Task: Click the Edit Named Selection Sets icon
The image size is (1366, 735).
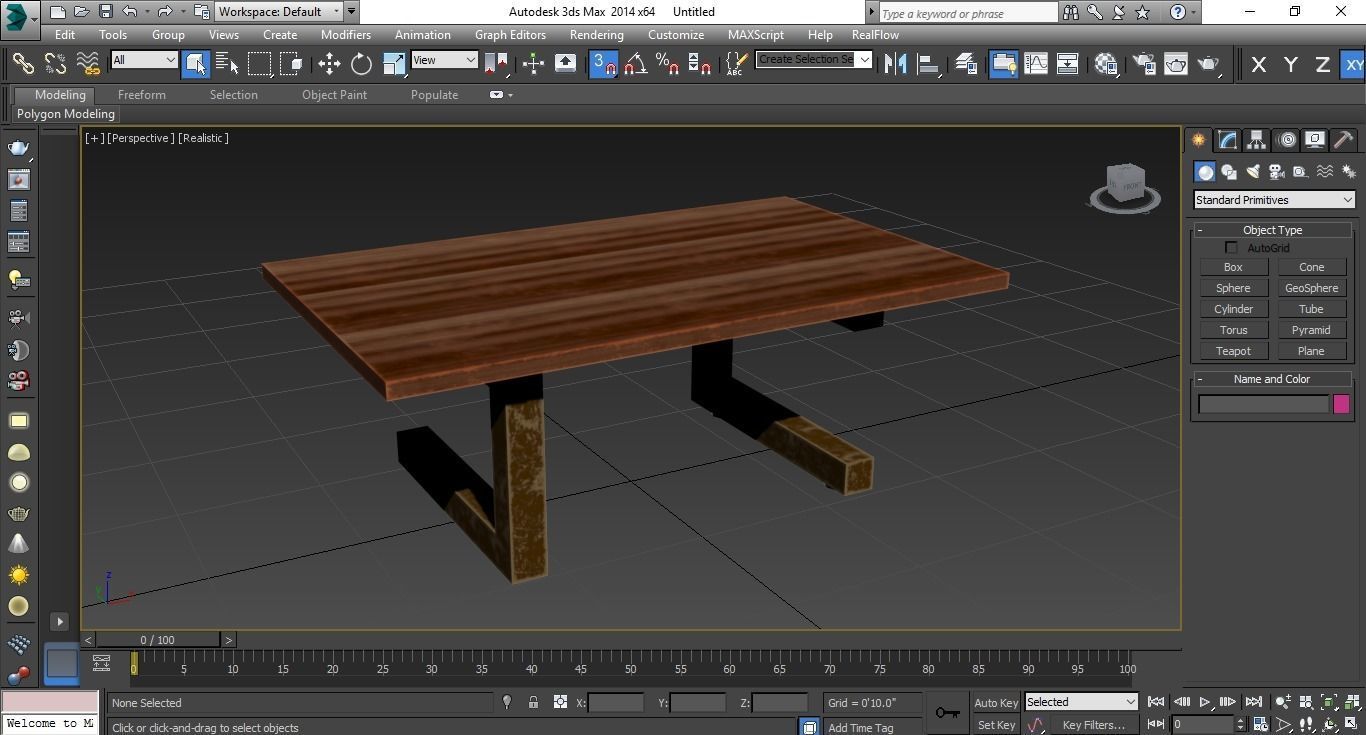Action: pos(737,63)
